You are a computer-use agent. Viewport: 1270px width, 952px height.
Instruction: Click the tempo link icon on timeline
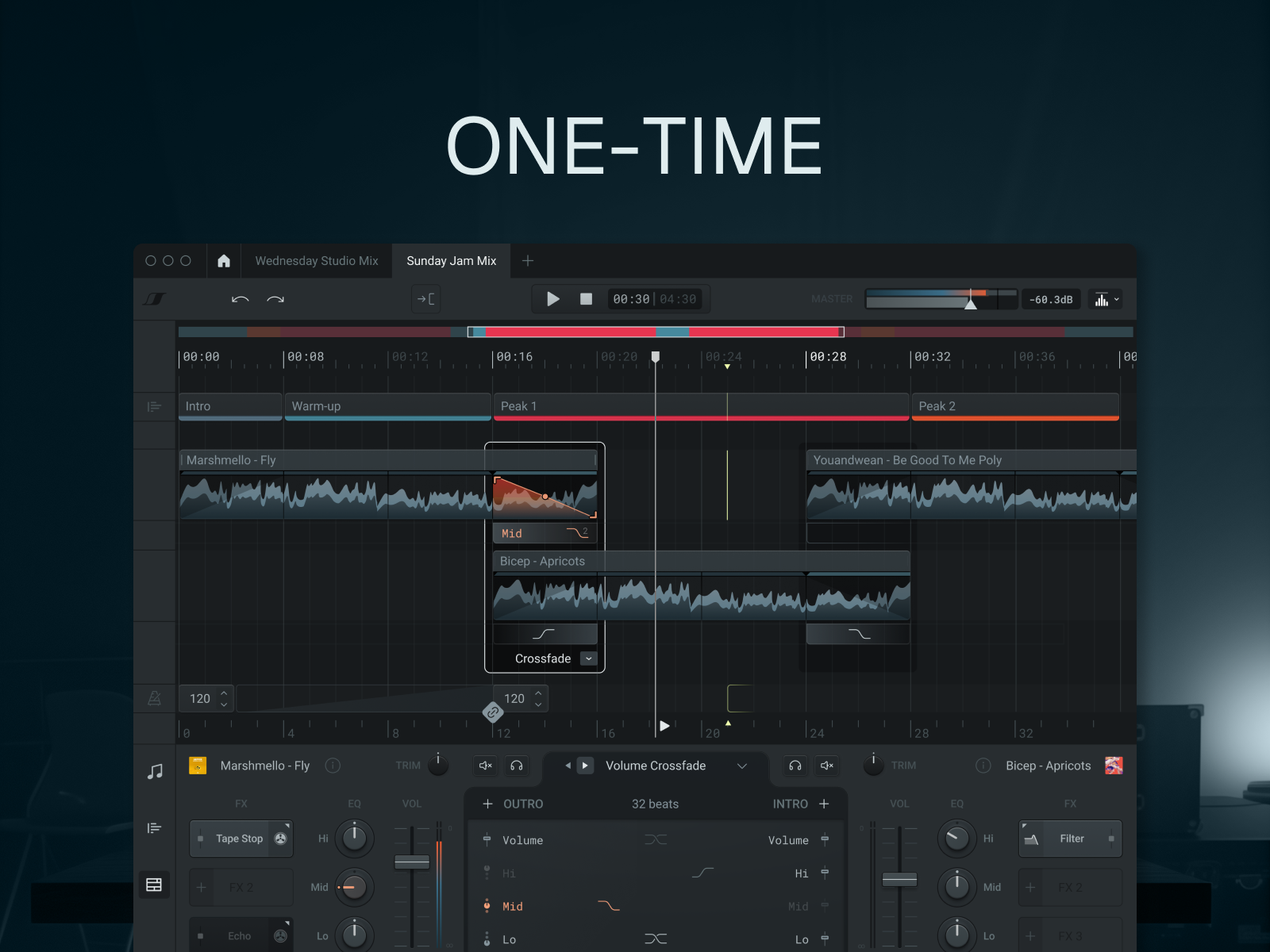point(493,712)
